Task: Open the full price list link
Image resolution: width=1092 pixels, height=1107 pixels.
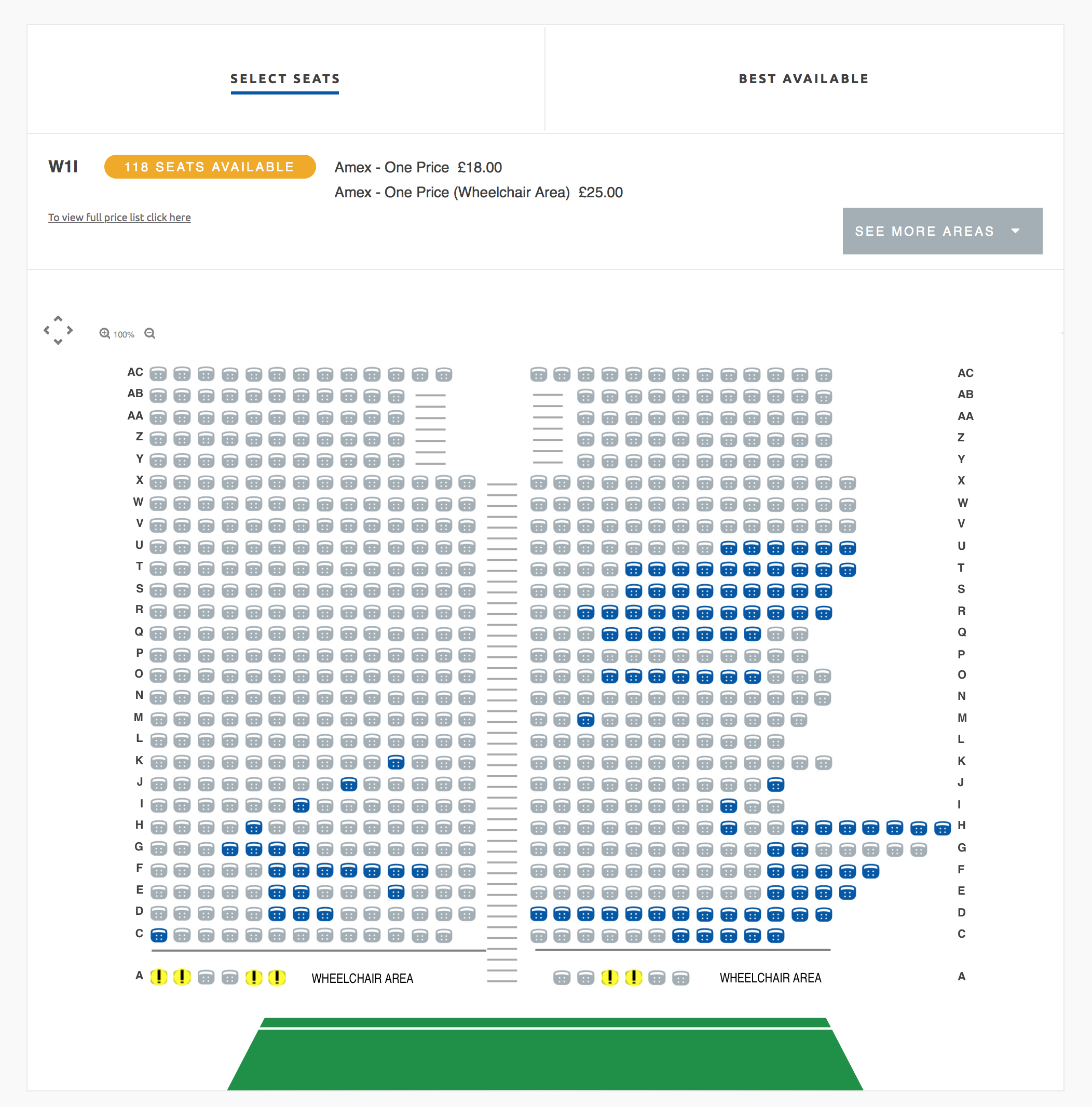Action: point(119,218)
